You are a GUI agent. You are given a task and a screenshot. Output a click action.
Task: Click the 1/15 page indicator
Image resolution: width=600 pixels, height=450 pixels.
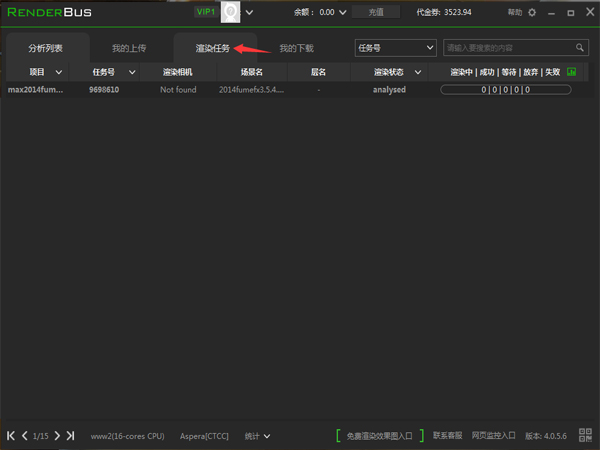[41, 436]
